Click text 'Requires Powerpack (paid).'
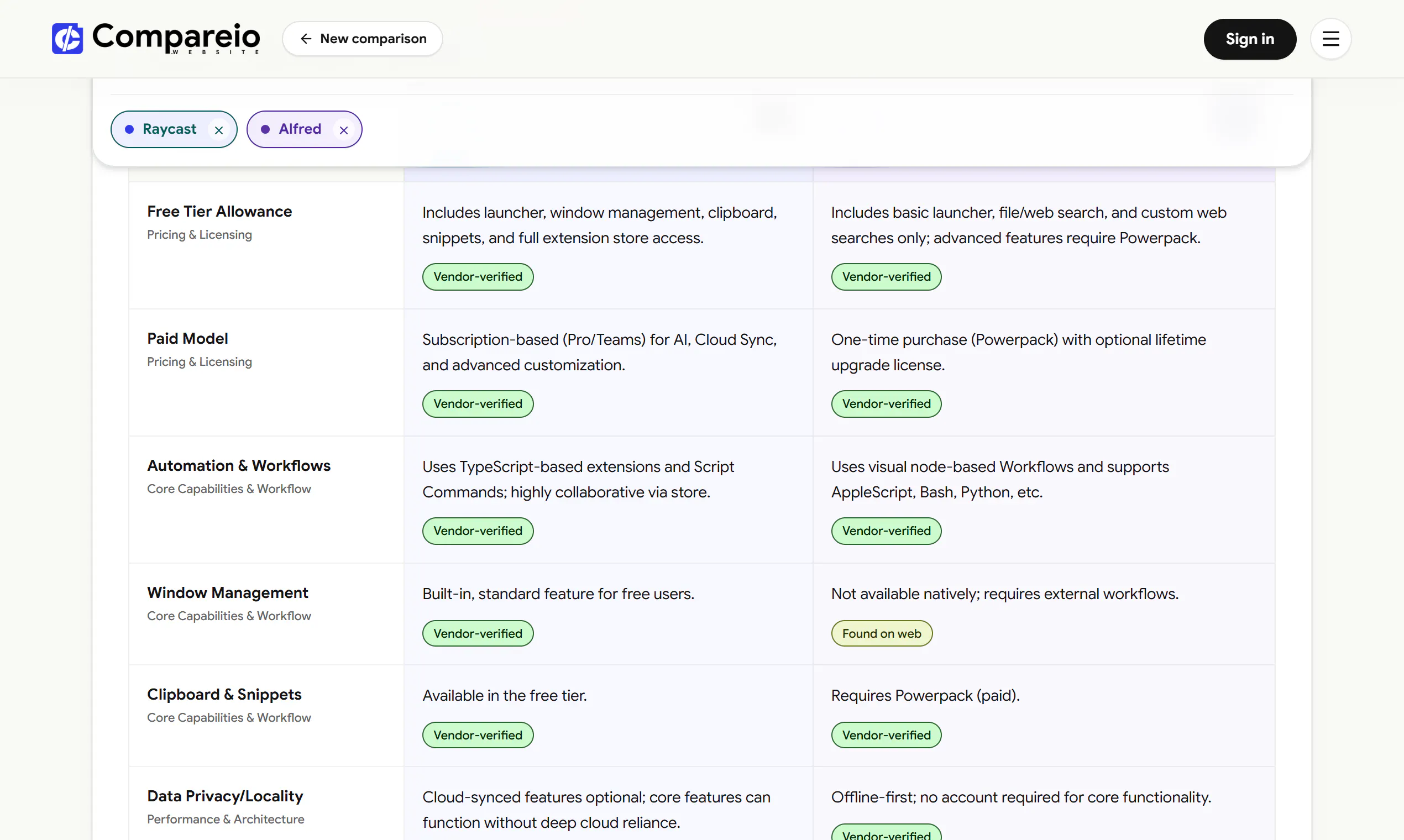 pos(925,696)
